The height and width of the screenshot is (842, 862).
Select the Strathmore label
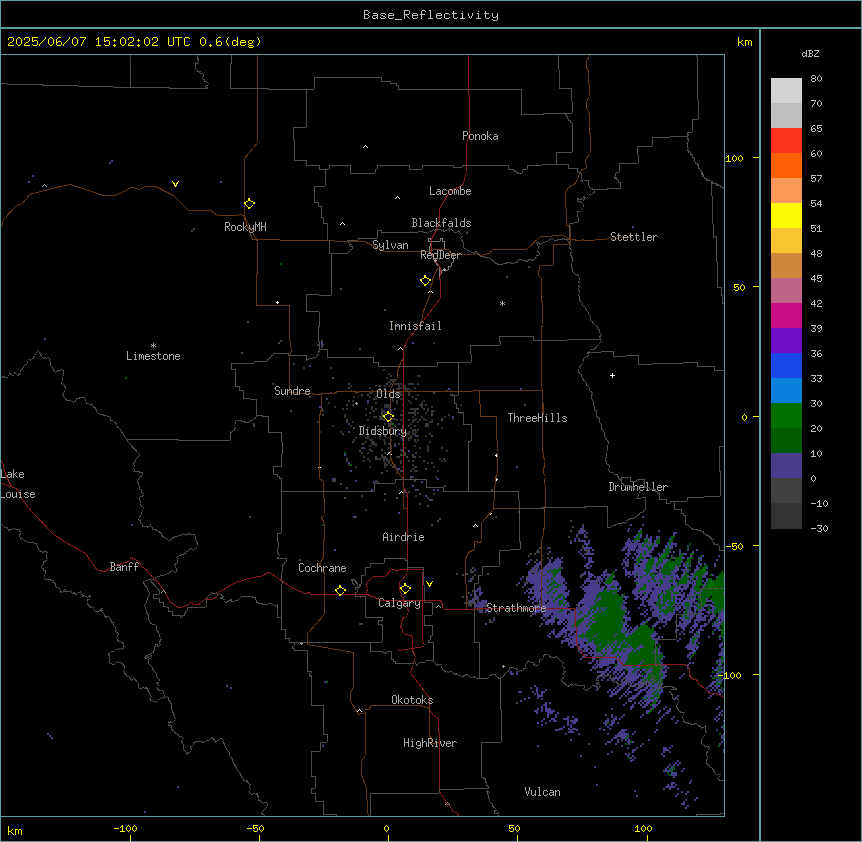click(x=516, y=608)
